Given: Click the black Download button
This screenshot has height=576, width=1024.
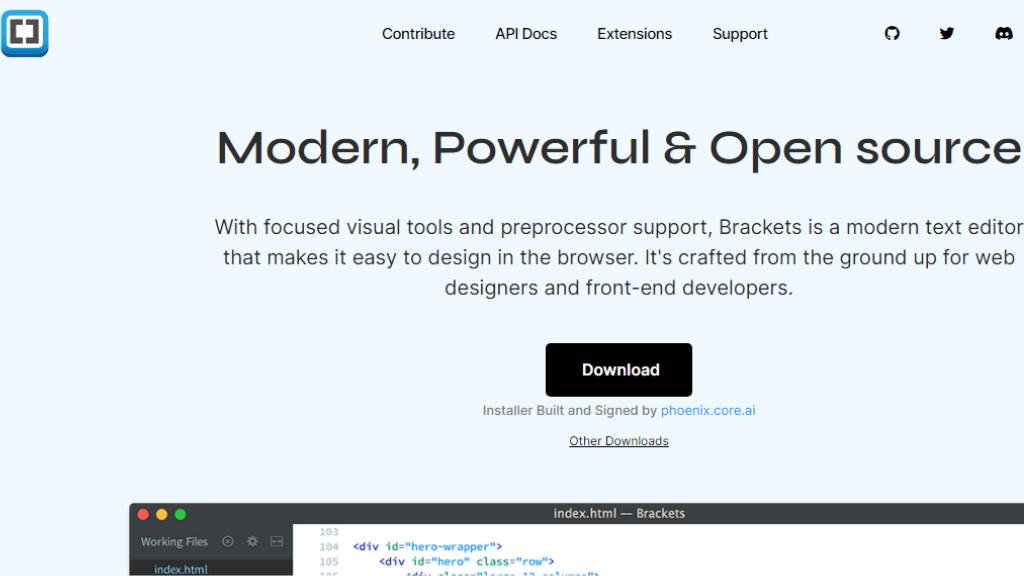Looking at the screenshot, I should (618, 370).
